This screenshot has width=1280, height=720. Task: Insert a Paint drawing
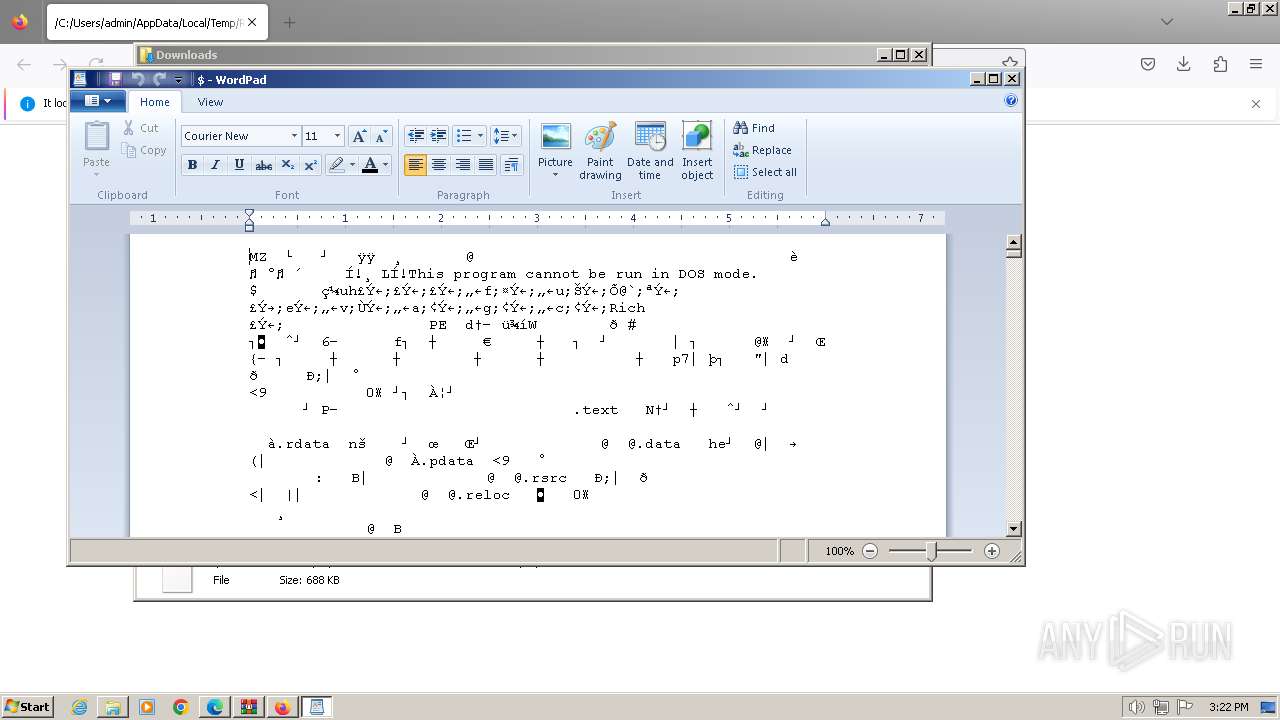point(600,151)
